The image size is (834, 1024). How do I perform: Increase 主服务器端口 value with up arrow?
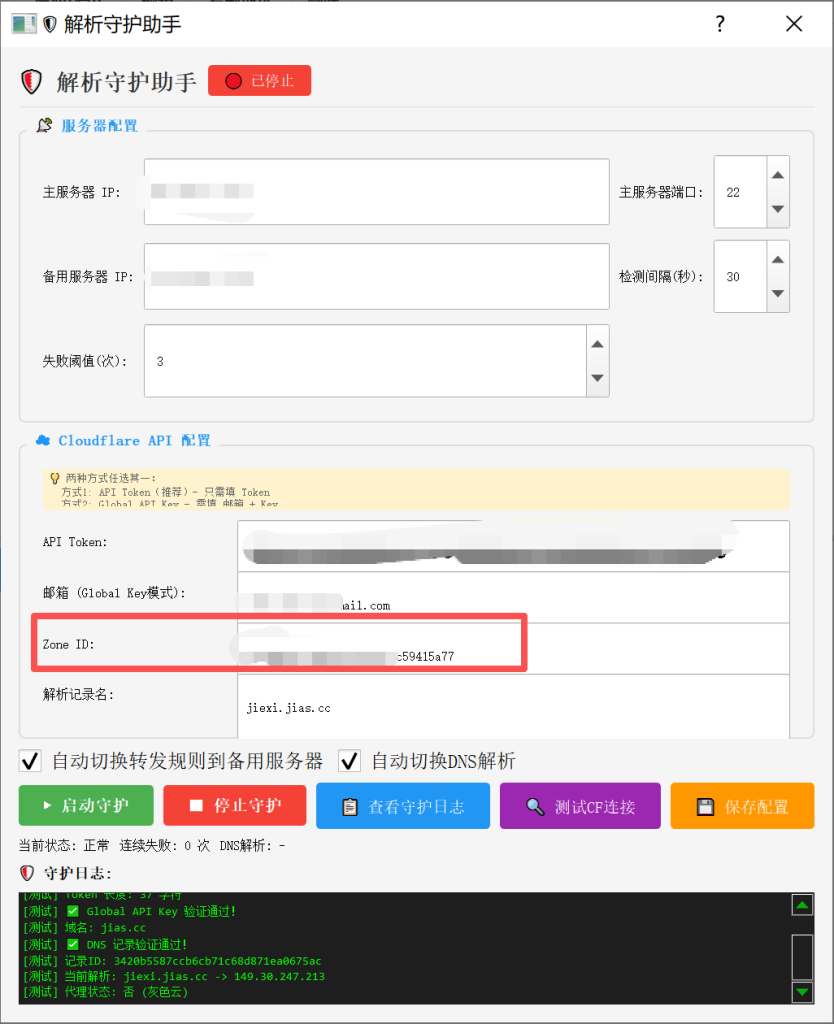(x=778, y=175)
